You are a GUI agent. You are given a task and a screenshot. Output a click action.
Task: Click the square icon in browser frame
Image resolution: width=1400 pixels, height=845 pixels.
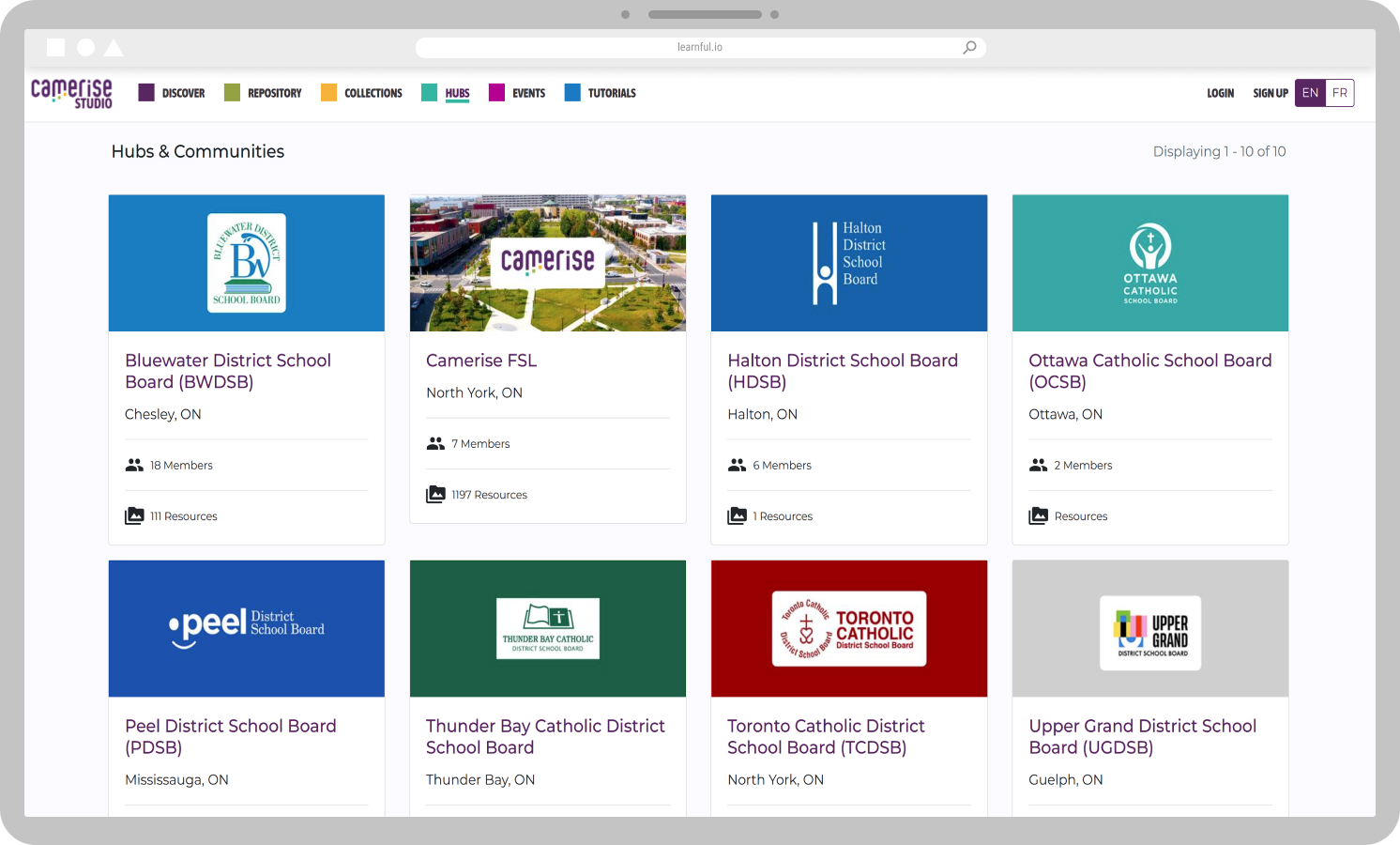(x=56, y=47)
